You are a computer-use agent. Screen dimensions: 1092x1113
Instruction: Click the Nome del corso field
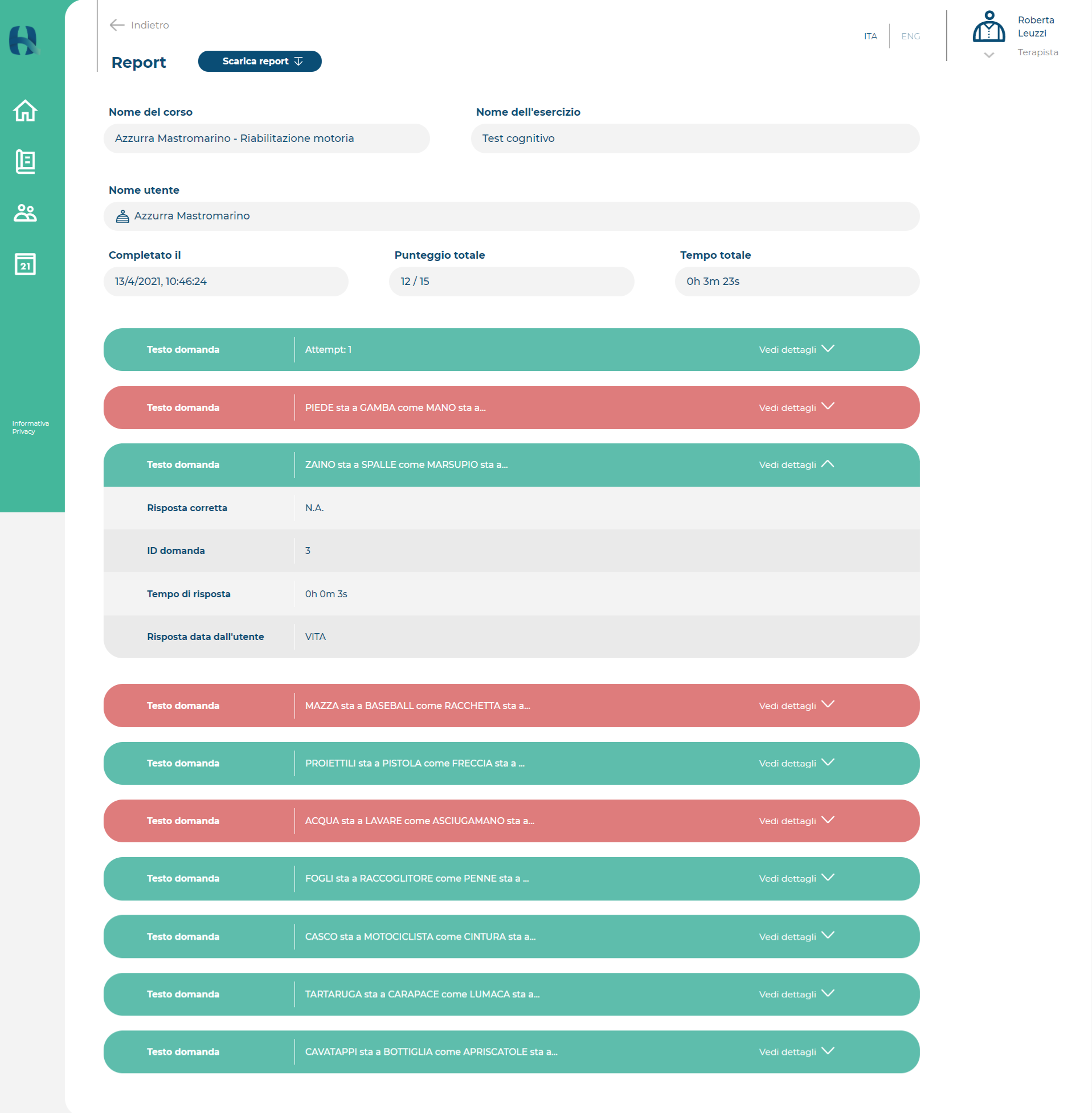(x=267, y=138)
